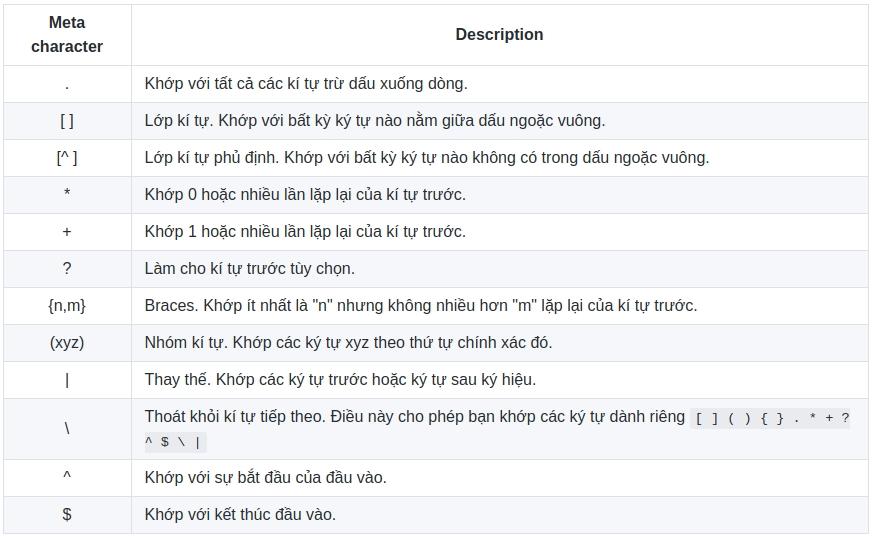Click description "Làm cho kí tự trước tùy chọn."
The height and width of the screenshot is (539, 873).
coord(249,269)
